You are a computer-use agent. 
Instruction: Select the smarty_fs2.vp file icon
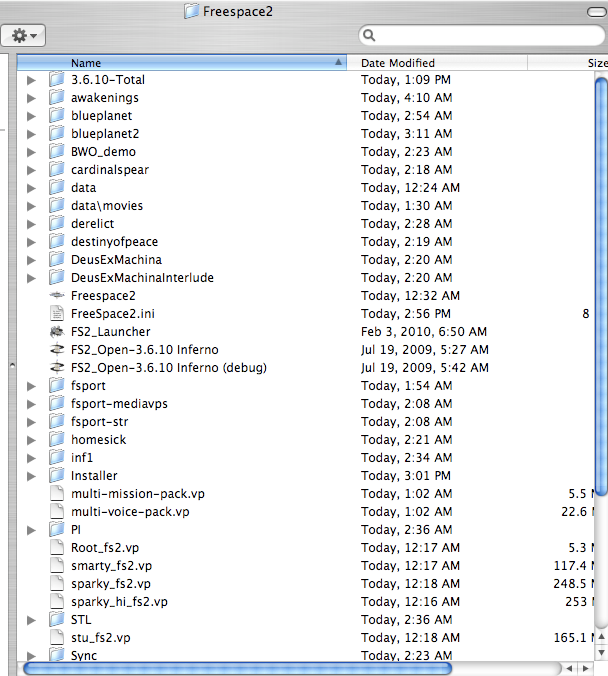click(57, 565)
